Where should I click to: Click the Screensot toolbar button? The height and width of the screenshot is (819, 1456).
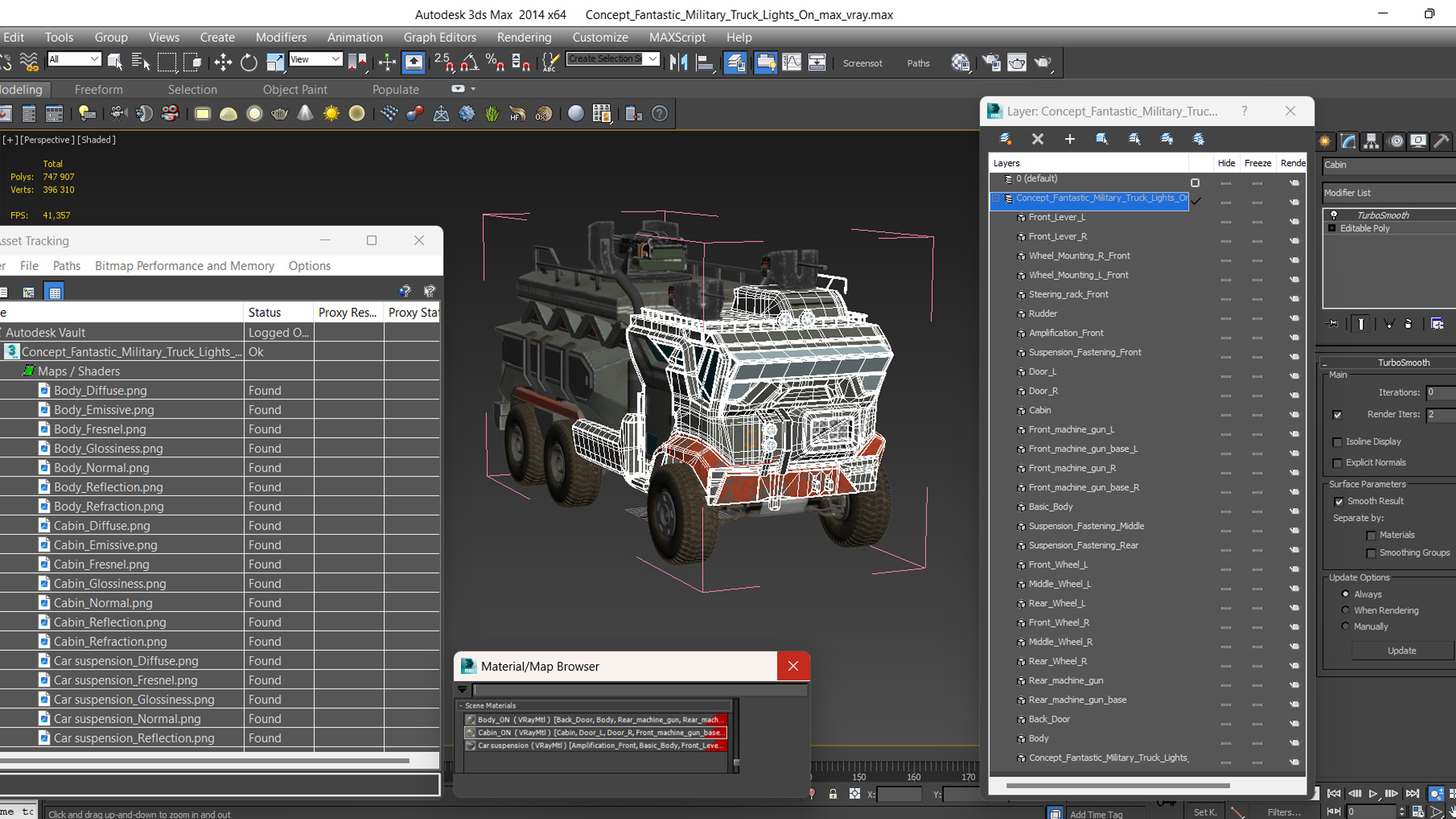[862, 64]
